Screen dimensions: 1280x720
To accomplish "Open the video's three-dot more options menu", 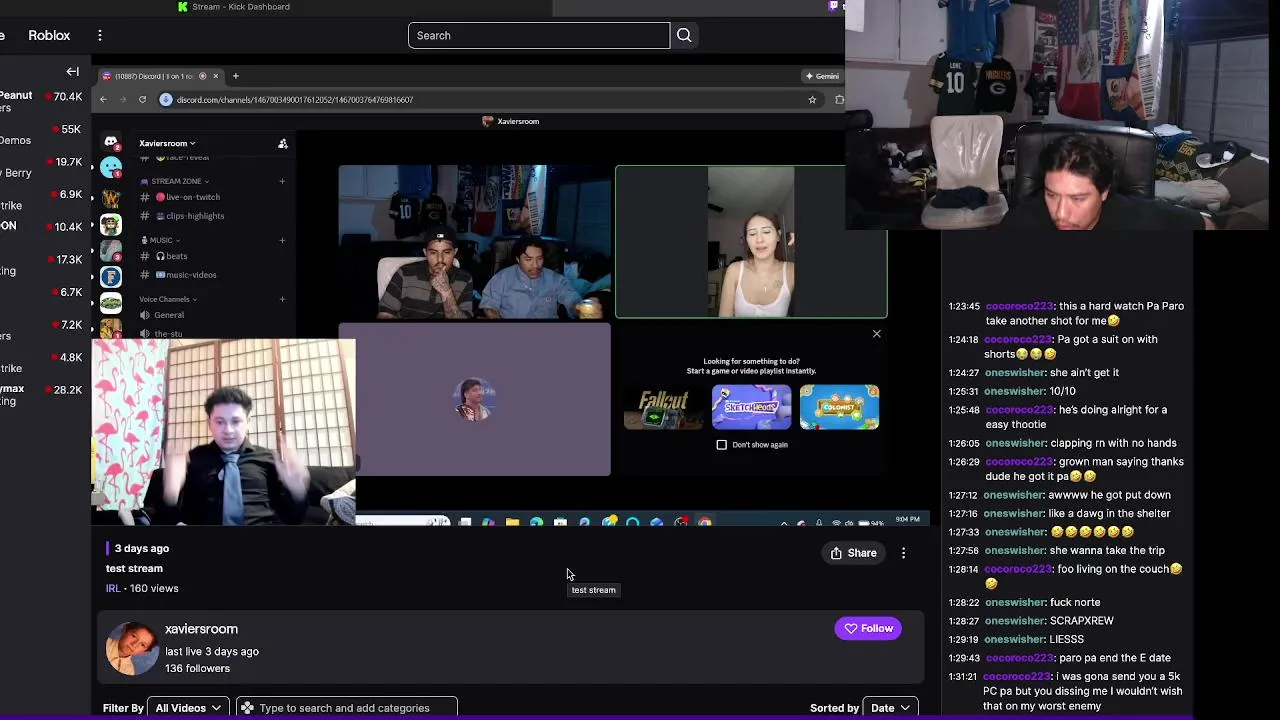I will [903, 553].
